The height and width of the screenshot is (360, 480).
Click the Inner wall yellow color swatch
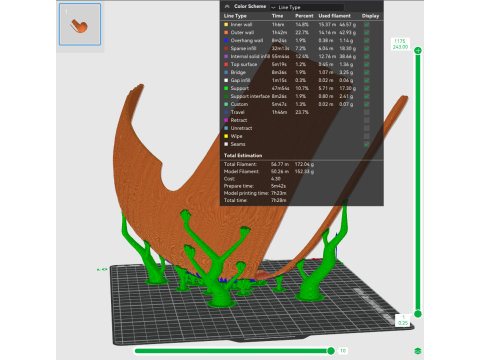[226, 25]
